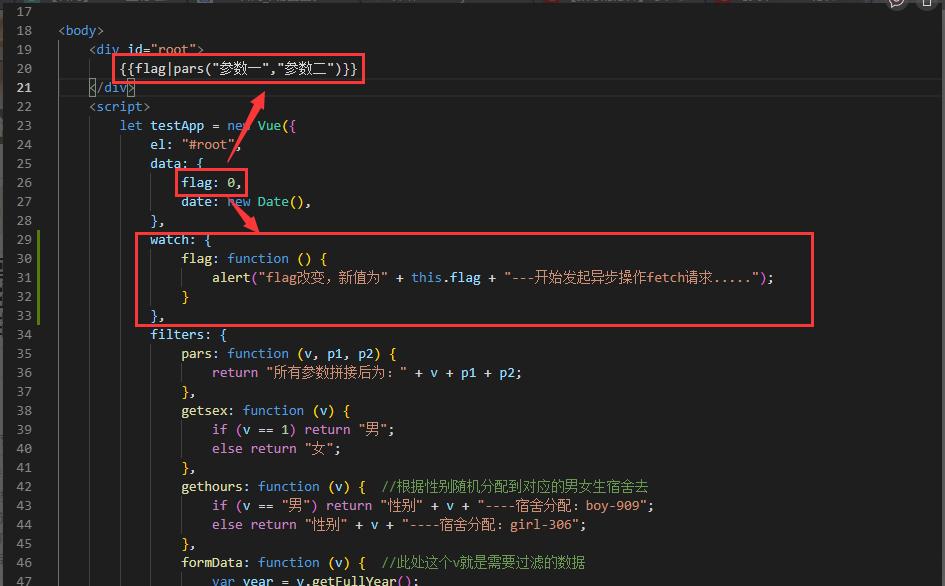This screenshot has height=586, width=945.
Task: Click line number 34 in the gutter
Action: pyautogui.click(x=24, y=335)
